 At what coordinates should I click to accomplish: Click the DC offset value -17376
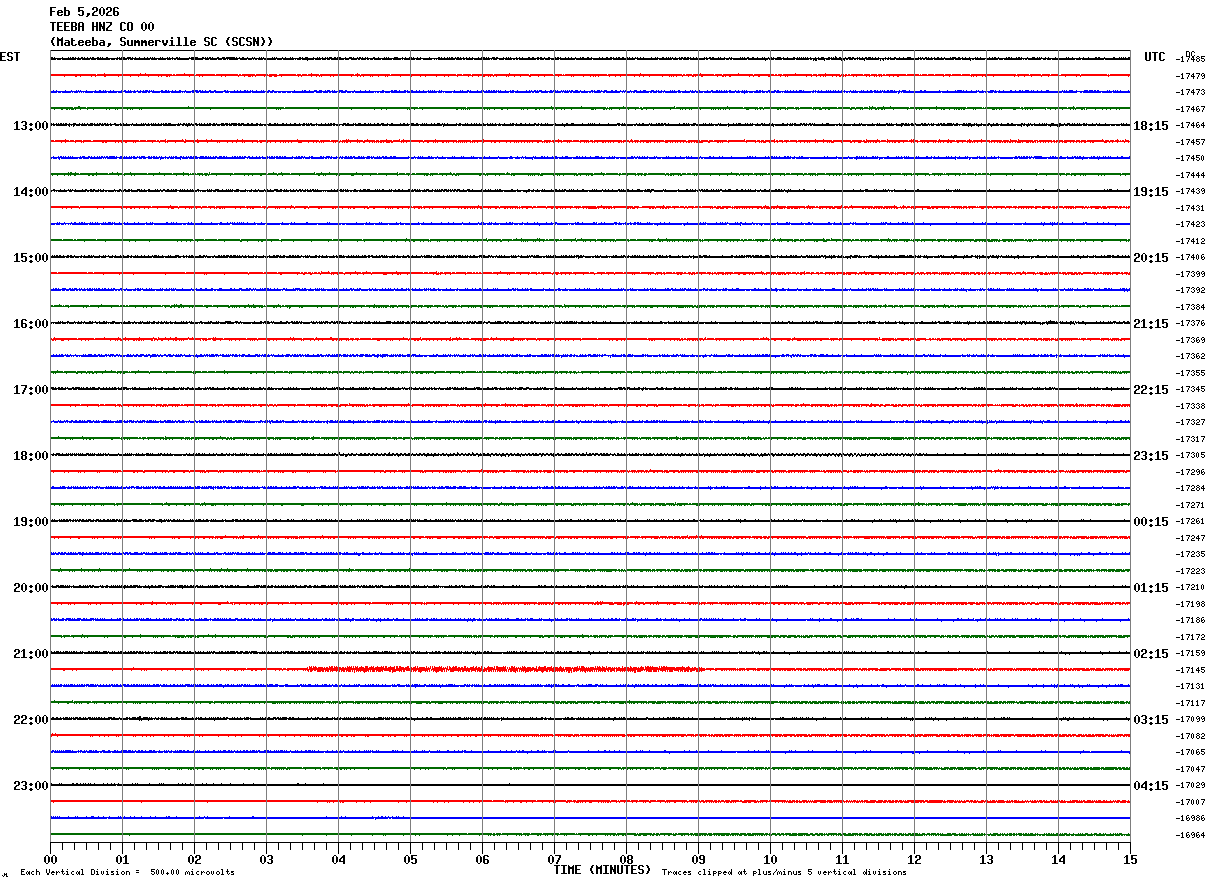coord(1191,324)
